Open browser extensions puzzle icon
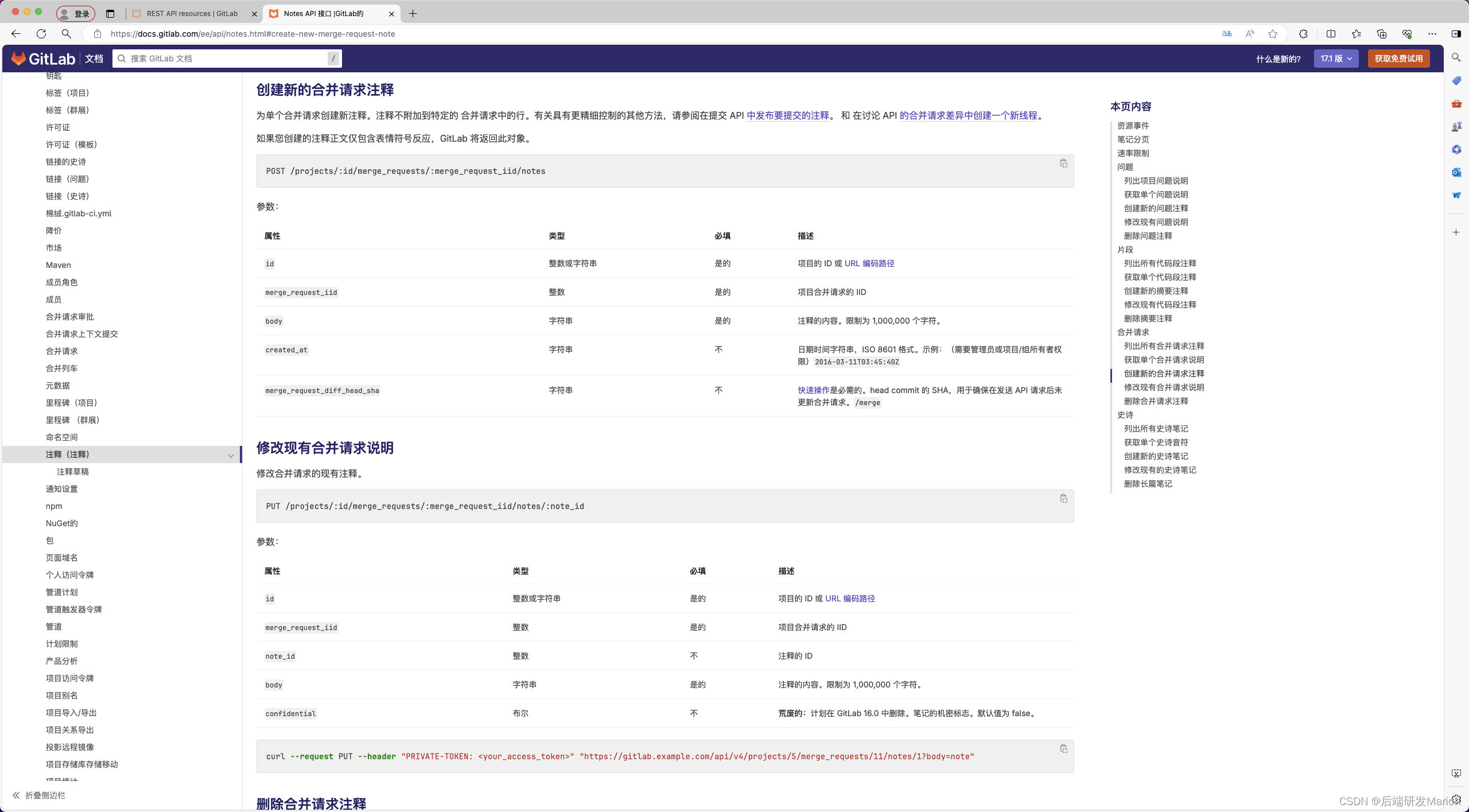This screenshot has height=812, width=1469. pos(1303,34)
